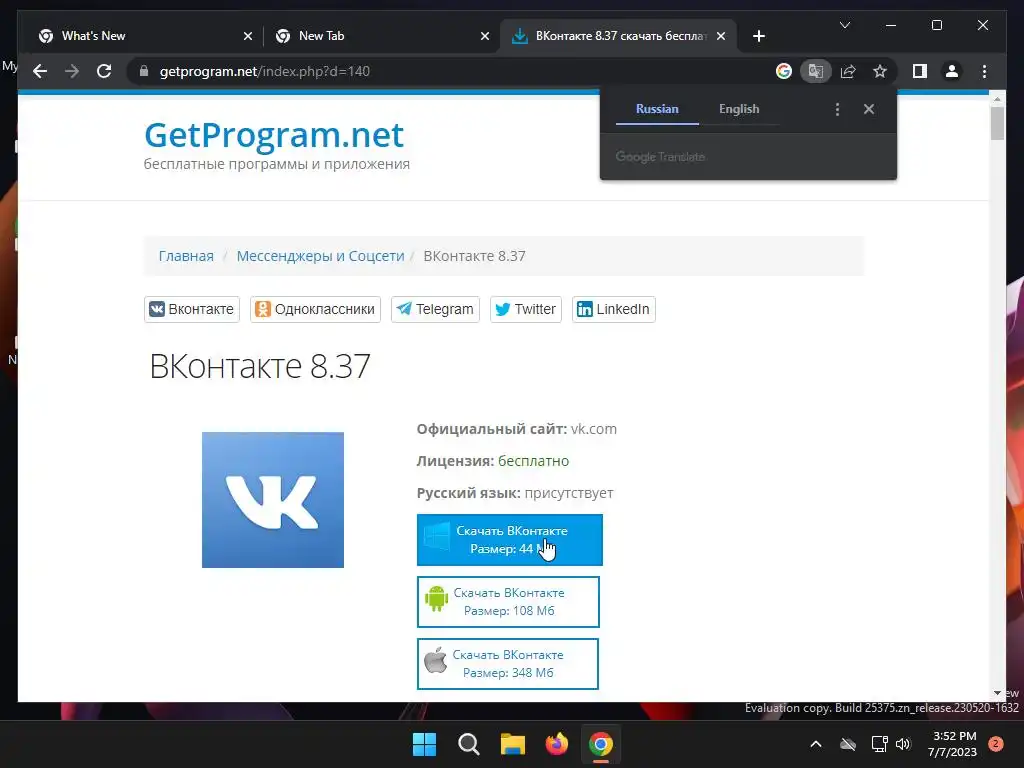The width and height of the screenshot is (1024, 768).
Task: Go back with the browser back arrow
Action: [40, 71]
